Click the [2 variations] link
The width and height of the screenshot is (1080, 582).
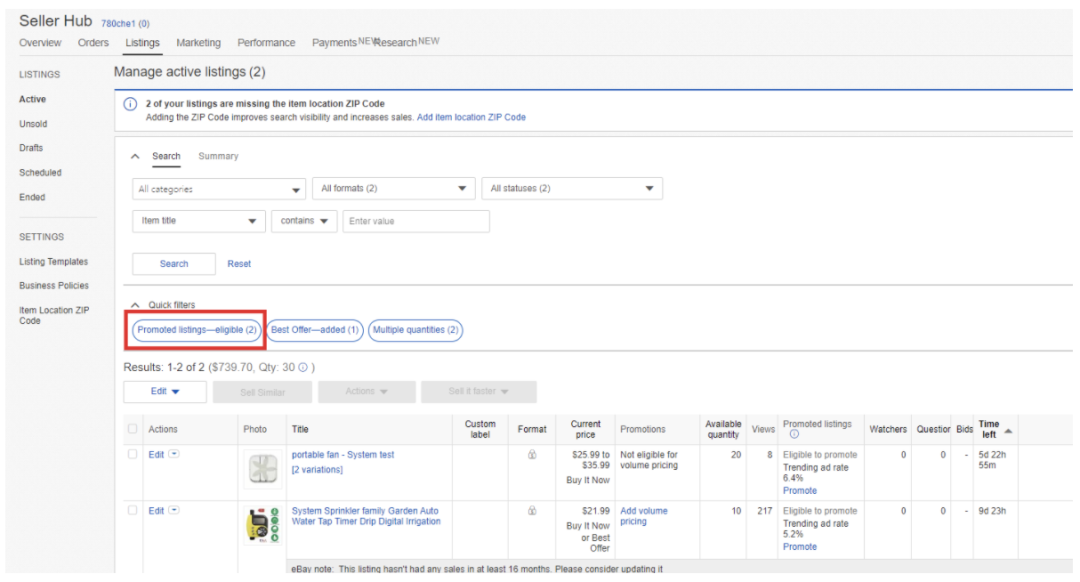coord(317,470)
